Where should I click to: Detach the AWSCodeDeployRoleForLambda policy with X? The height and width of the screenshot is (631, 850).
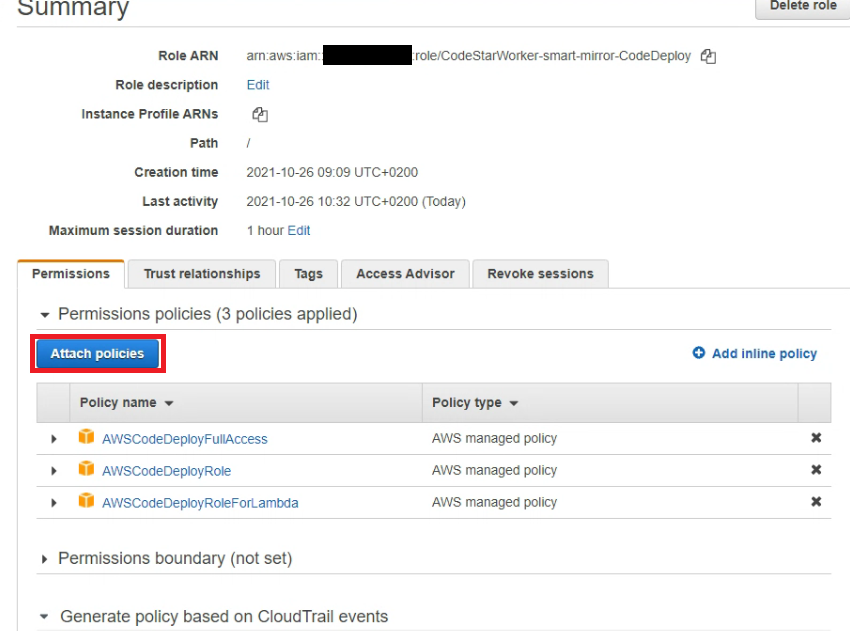click(x=816, y=501)
